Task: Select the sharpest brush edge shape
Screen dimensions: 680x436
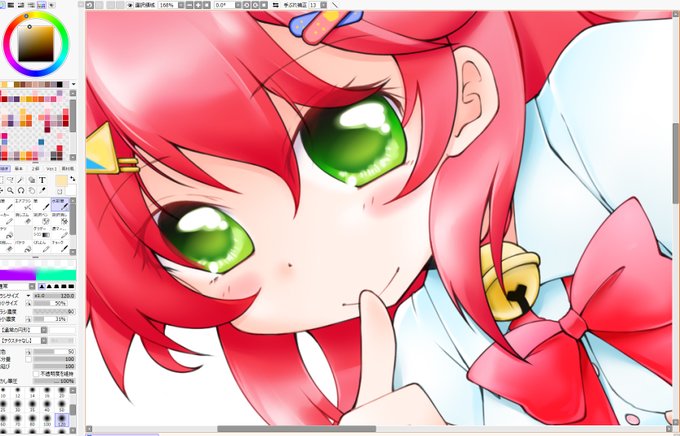Action: pos(42,286)
